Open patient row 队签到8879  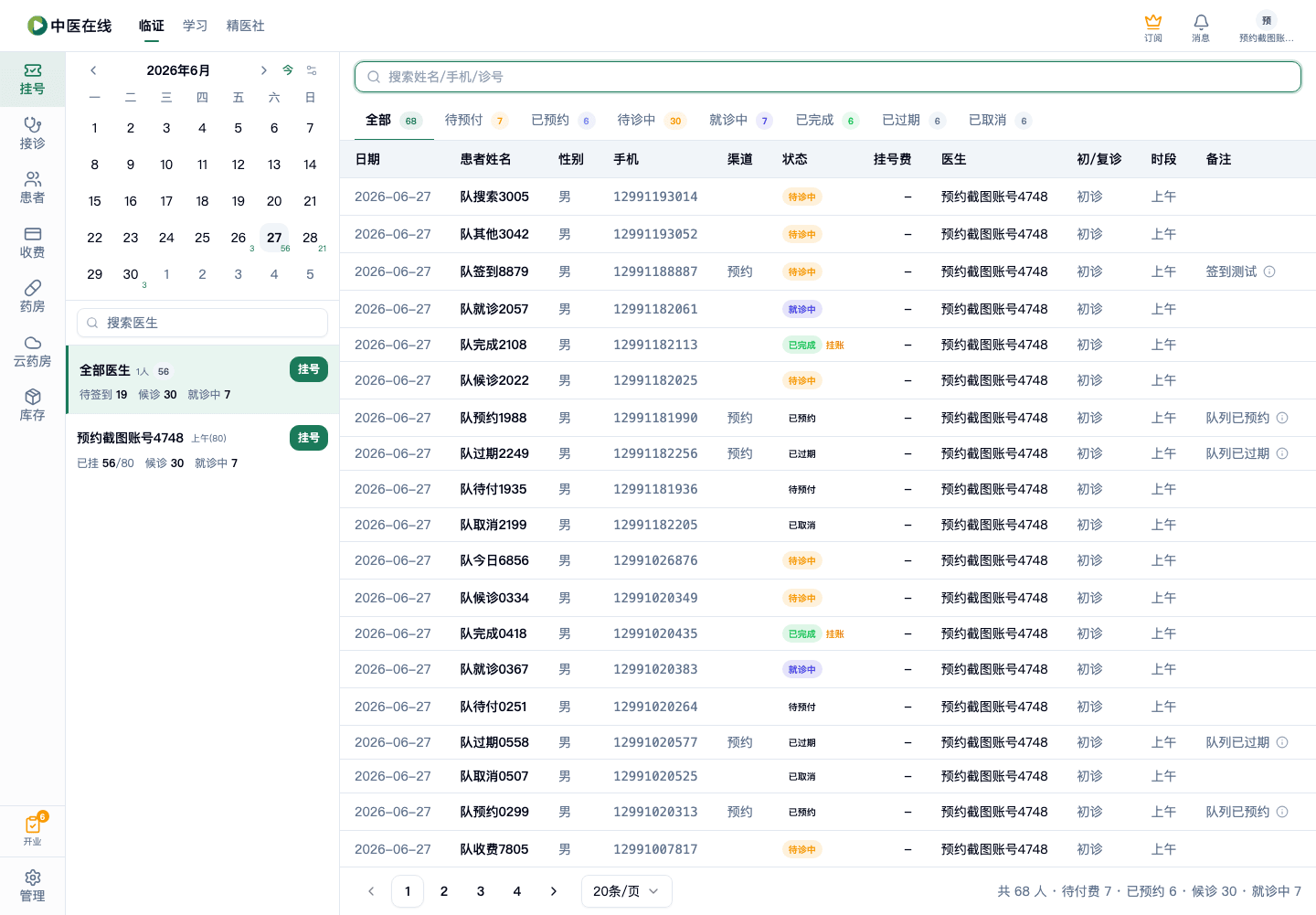click(828, 271)
